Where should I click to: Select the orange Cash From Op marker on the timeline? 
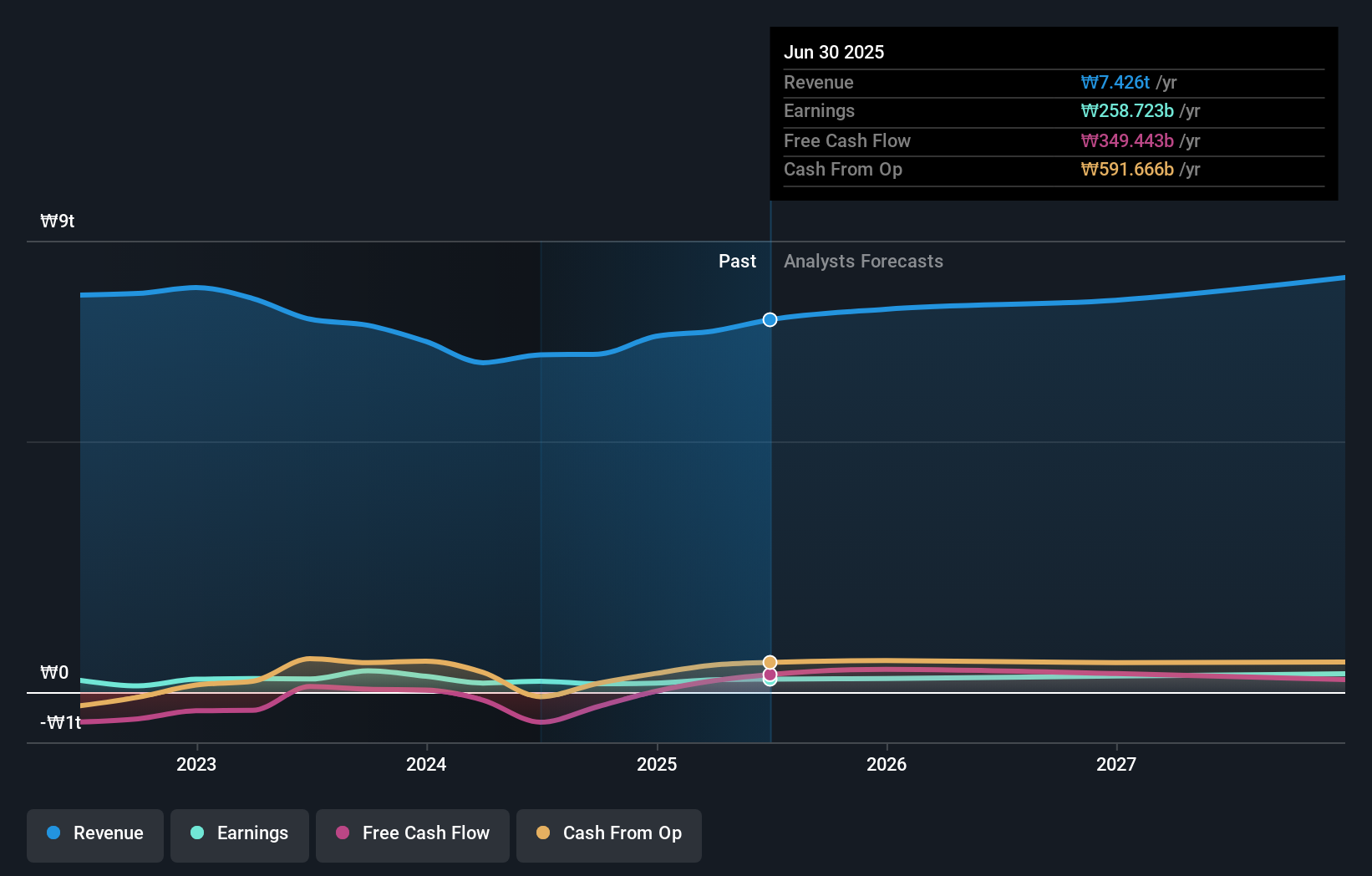pyautogui.click(x=769, y=661)
